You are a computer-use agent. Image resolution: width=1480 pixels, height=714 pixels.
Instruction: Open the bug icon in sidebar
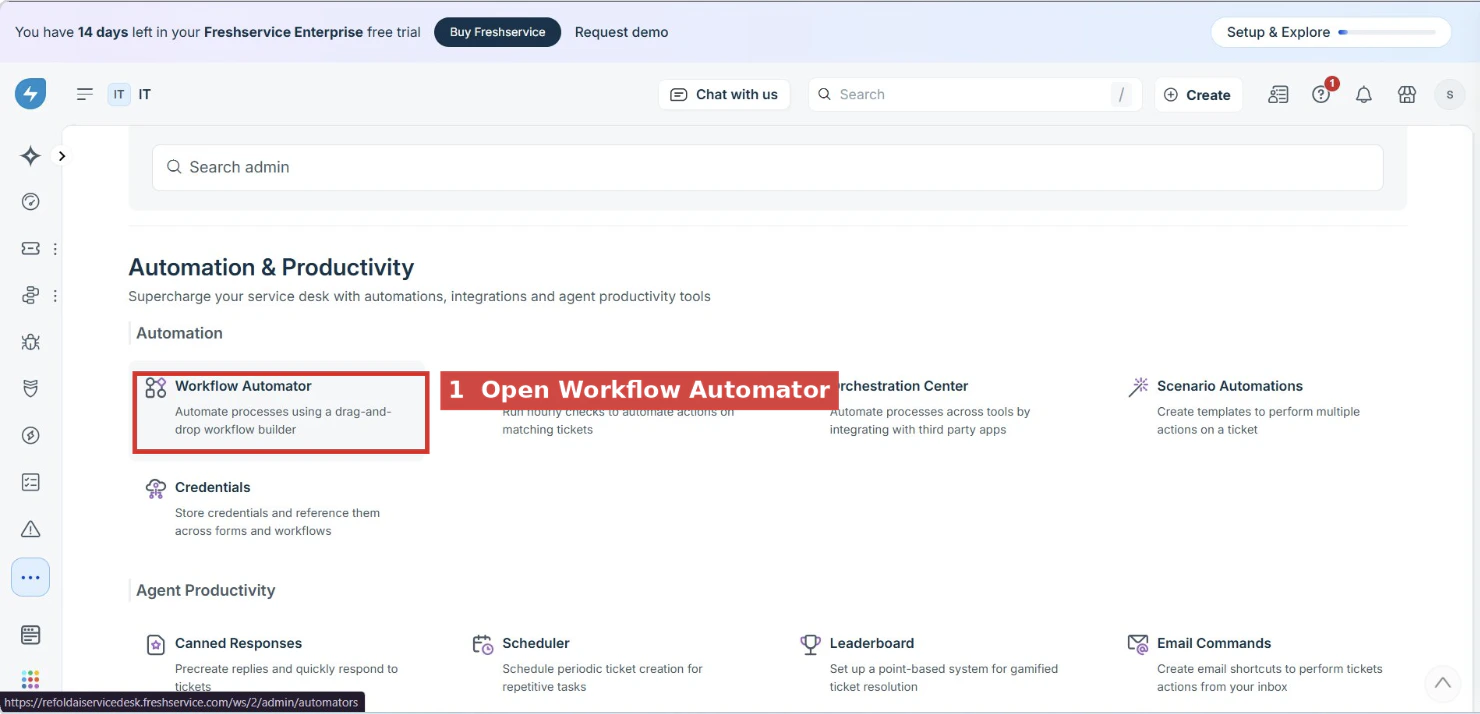[x=31, y=342]
